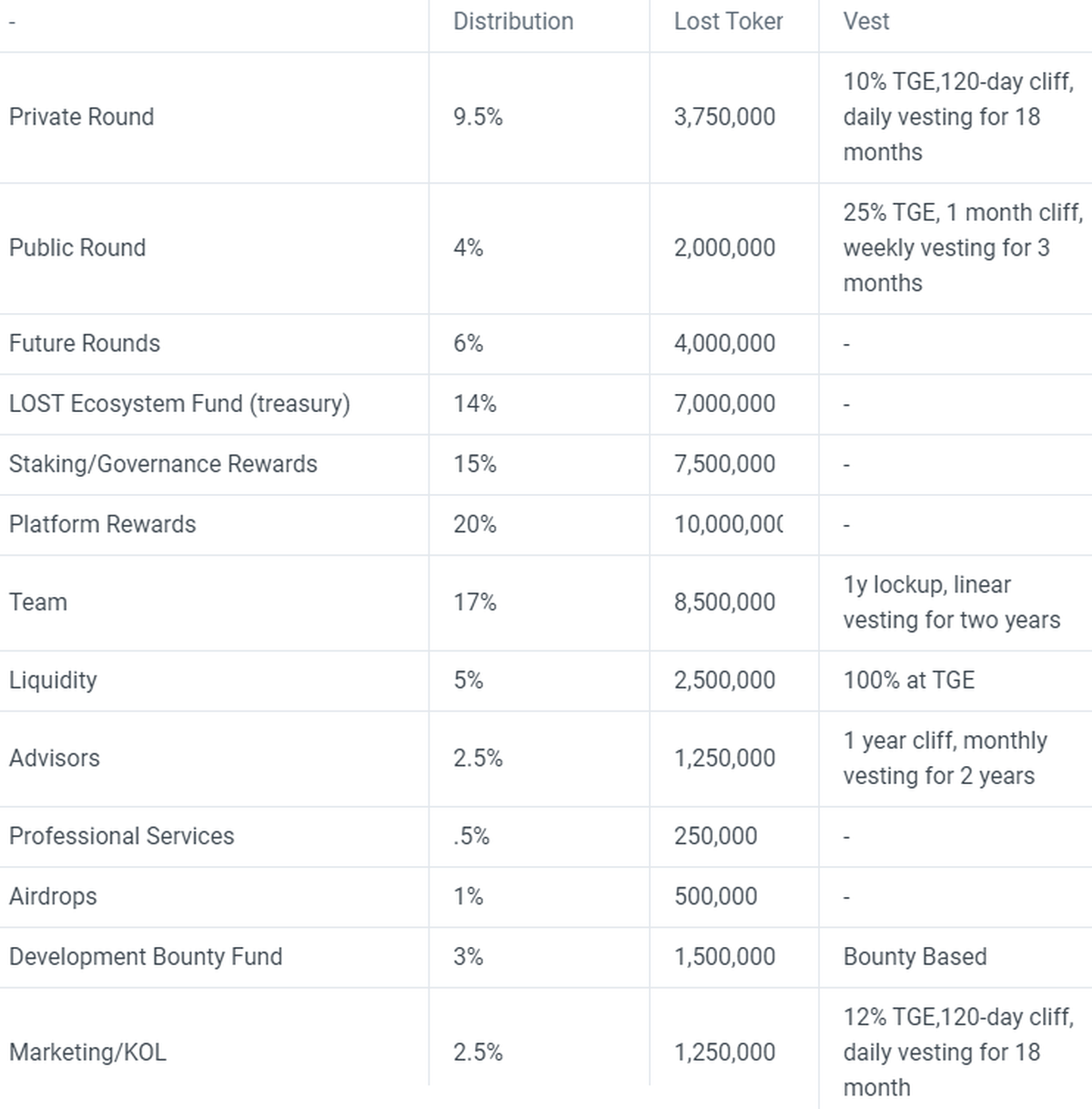The width and height of the screenshot is (1092, 1109).
Task: Select the Marketing/KOL row label
Action: pyautogui.click(x=87, y=1053)
